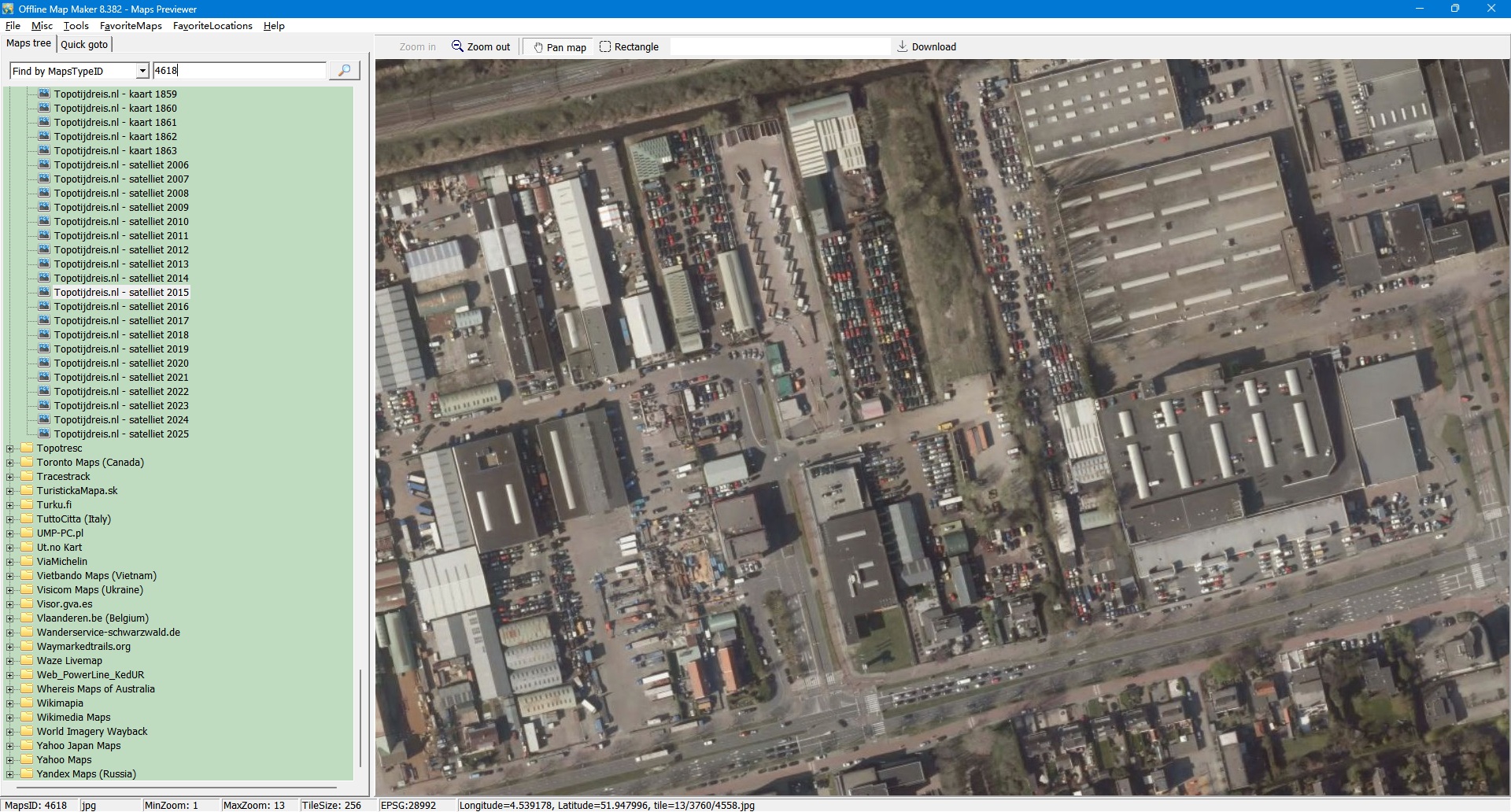Expand the Yandex Maps (Russia) node
The width and height of the screenshot is (1511, 812).
[10, 774]
